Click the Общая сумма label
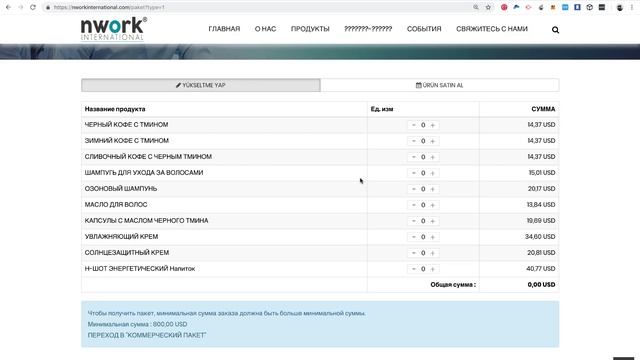640x360 pixels. click(x=453, y=284)
